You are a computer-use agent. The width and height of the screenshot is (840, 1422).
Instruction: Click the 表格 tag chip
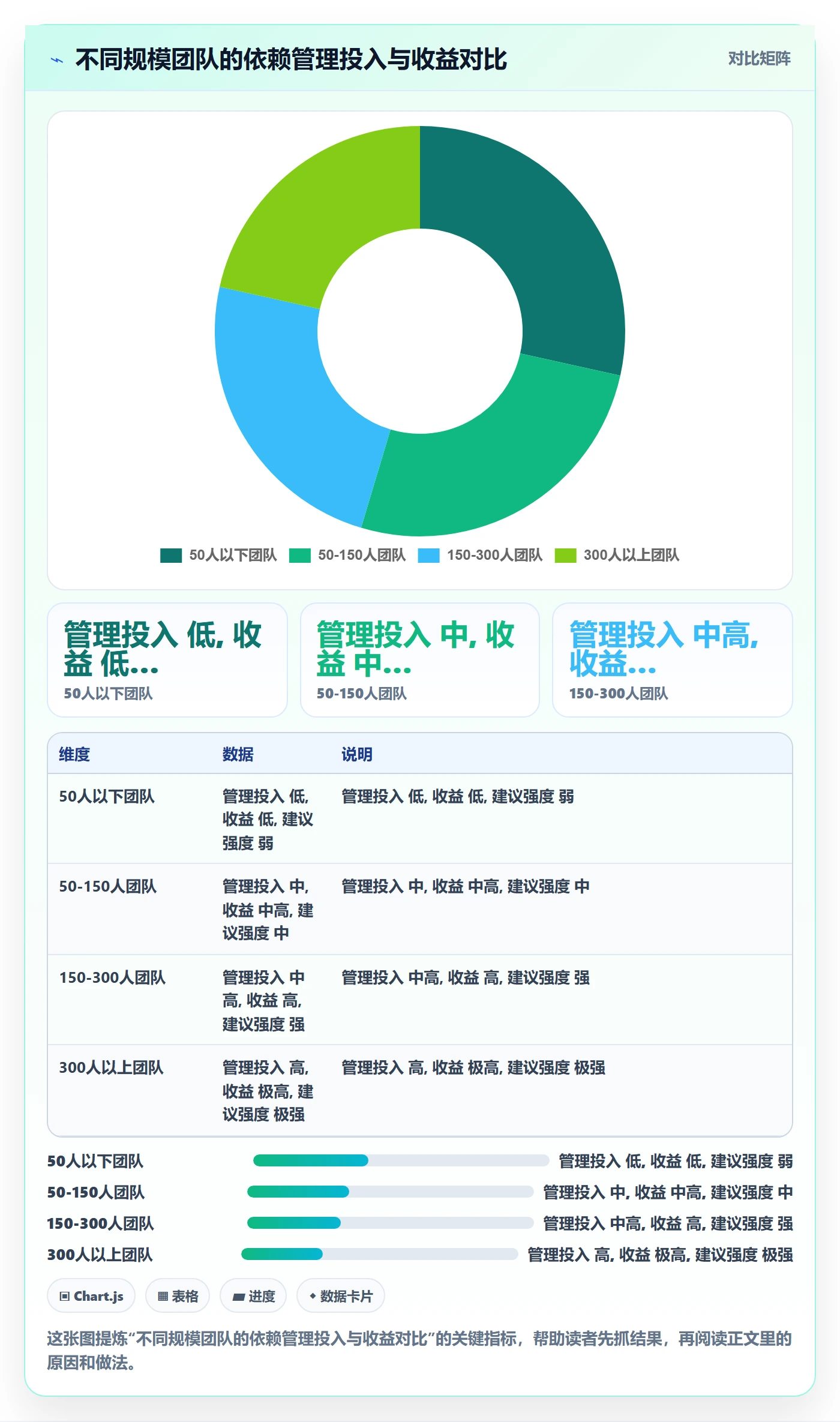(178, 1296)
